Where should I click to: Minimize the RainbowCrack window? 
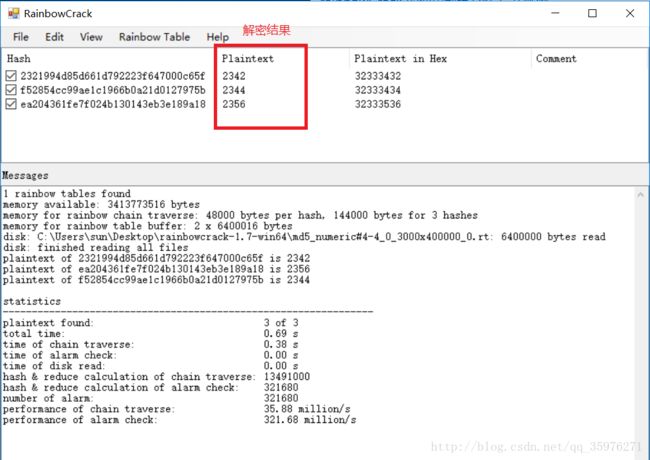point(555,13)
